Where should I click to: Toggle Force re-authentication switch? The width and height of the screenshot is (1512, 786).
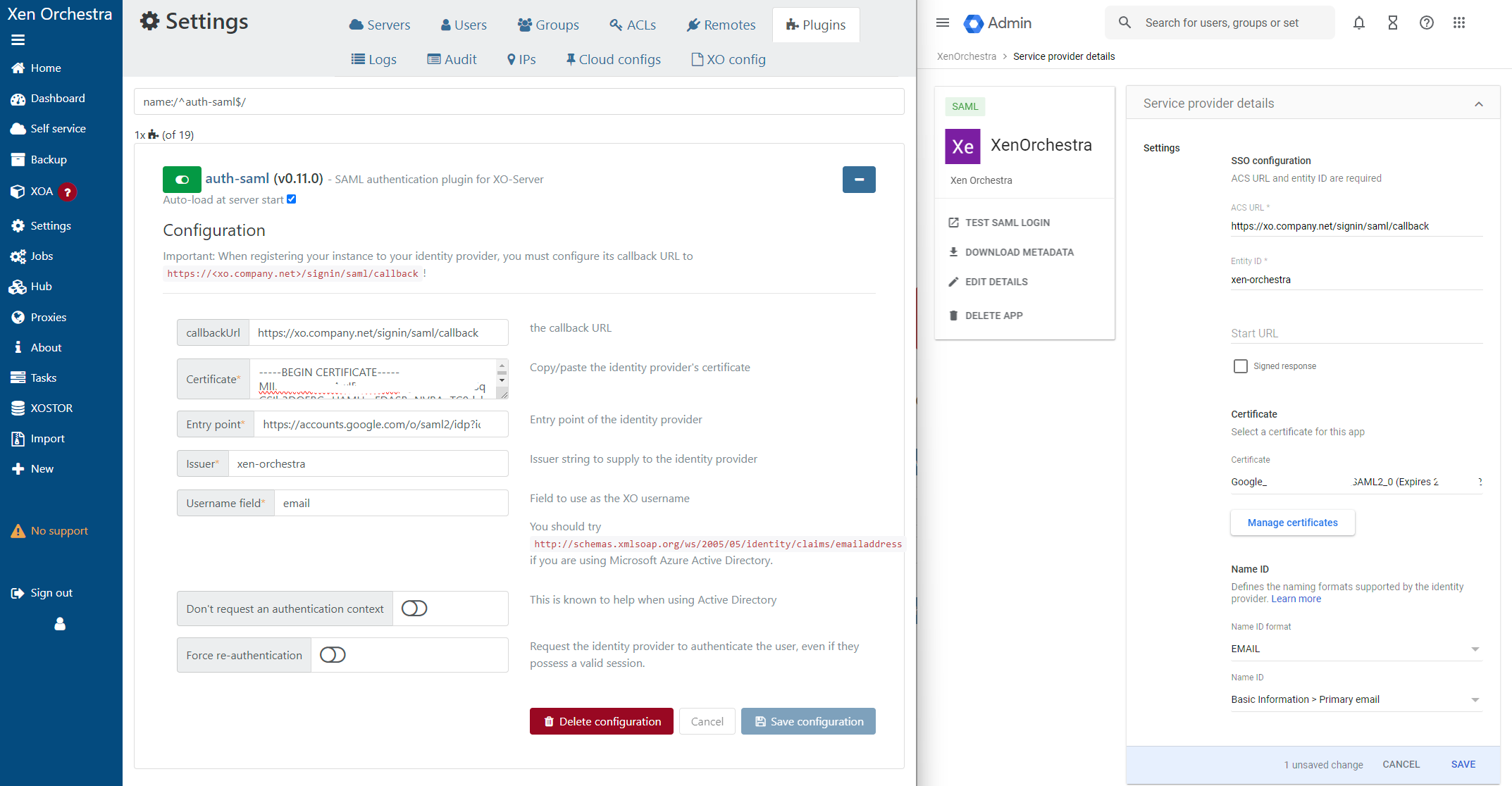point(333,655)
